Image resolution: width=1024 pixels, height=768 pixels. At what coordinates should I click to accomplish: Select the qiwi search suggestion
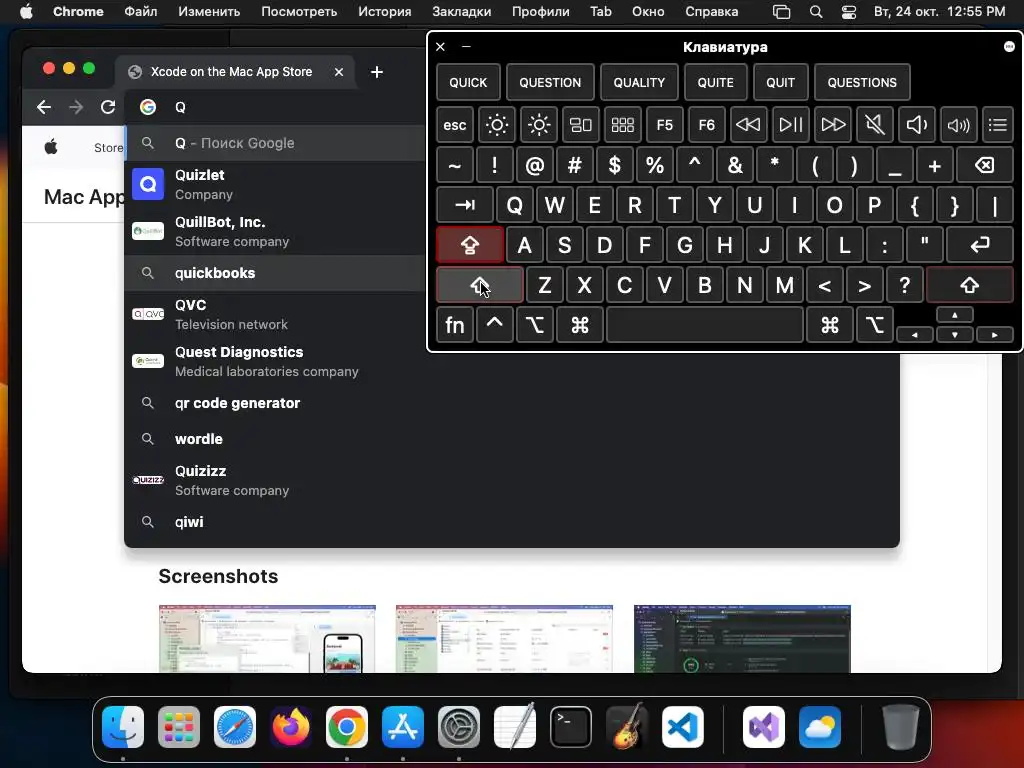(x=512, y=522)
